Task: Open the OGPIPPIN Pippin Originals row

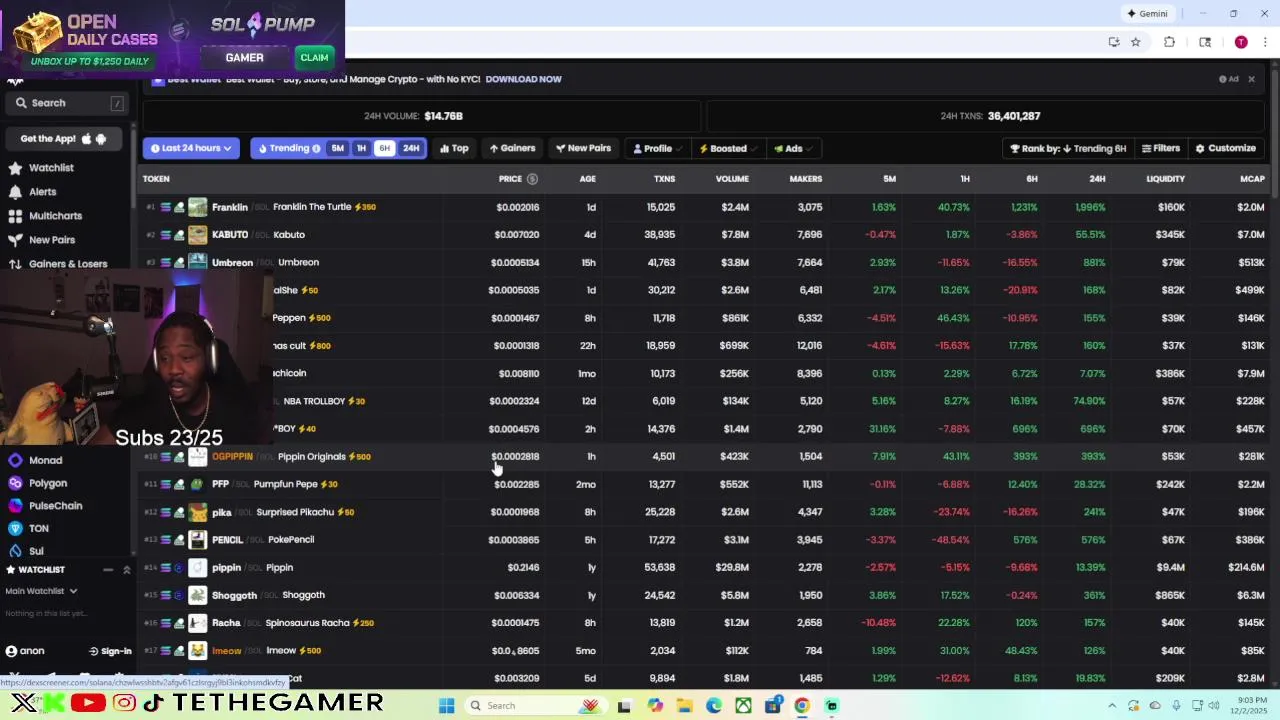Action: 706,457
